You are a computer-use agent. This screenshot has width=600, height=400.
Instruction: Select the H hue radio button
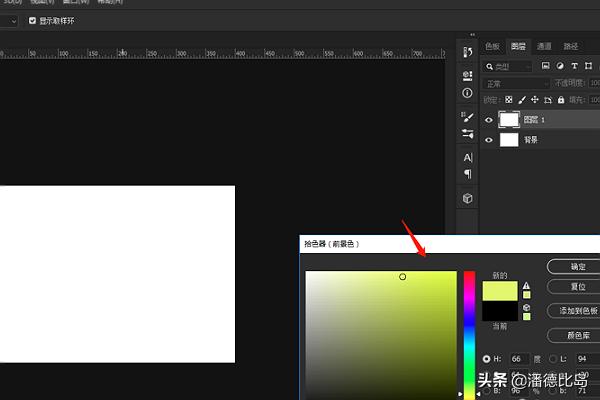487,357
